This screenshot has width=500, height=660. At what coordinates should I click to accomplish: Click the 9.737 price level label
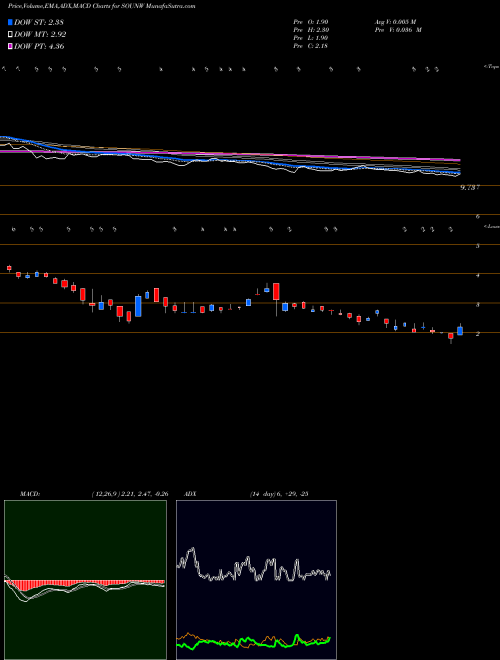coord(470,188)
